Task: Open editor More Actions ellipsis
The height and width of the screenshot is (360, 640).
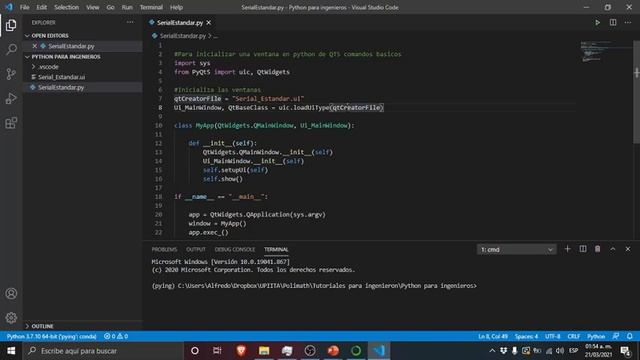Action: pyautogui.click(x=628, y=22)
